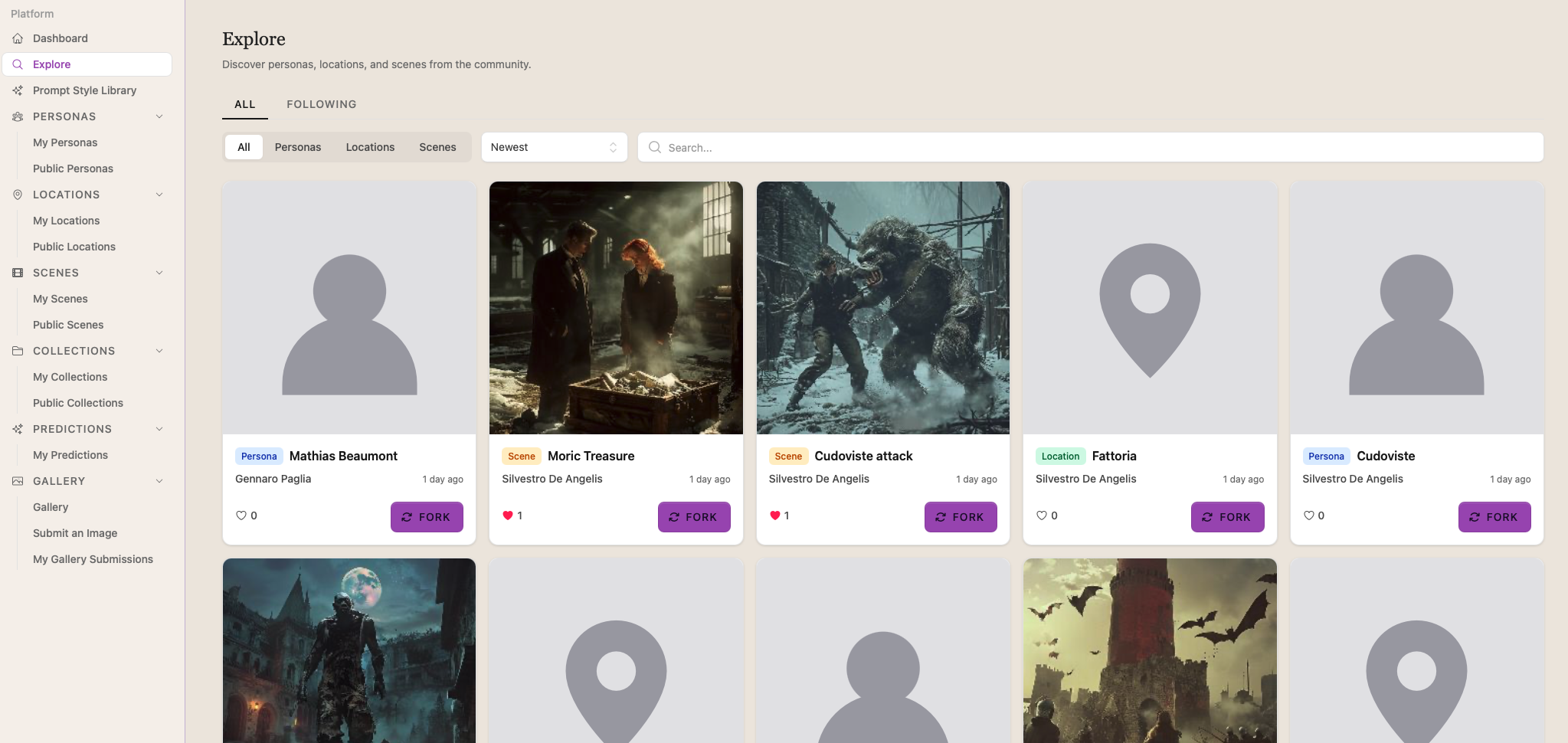Image resolution: width=1568 pixels, height=743 pixels.
Task: Click the Scenes film icon in sidebar
Action: click(x=18, y=273)
